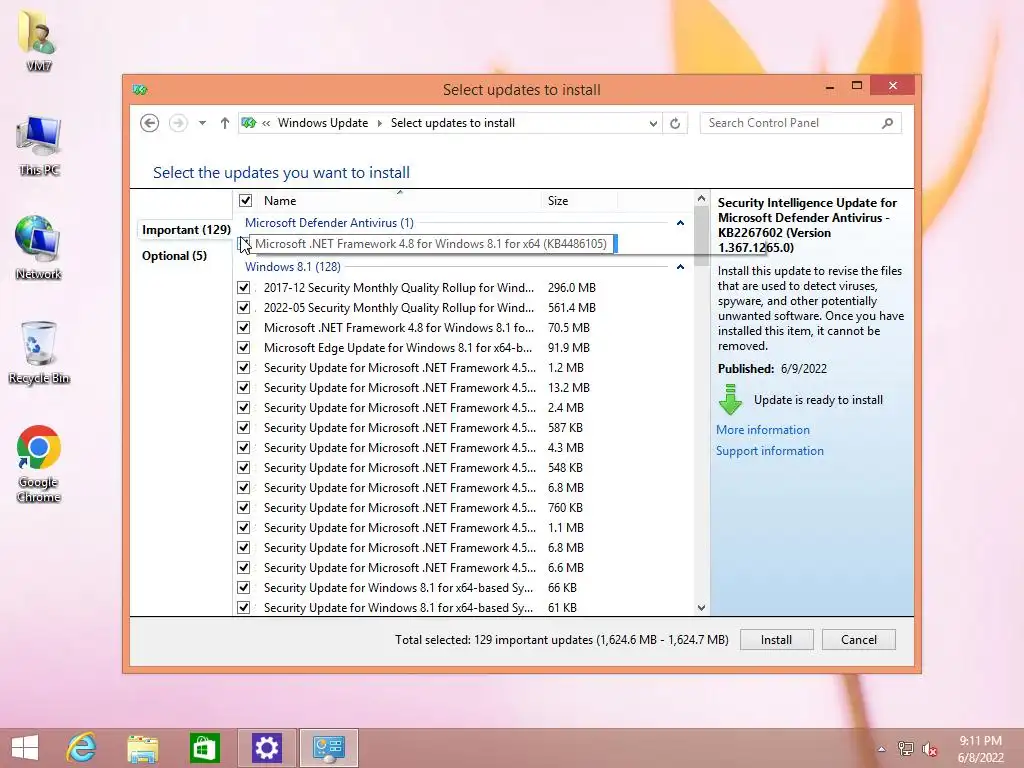Image resolution: width=1024 pixels, height=768 pixels.
Task: Uncheck the 1.2 MB .NET security update
Action: point(244,368)
